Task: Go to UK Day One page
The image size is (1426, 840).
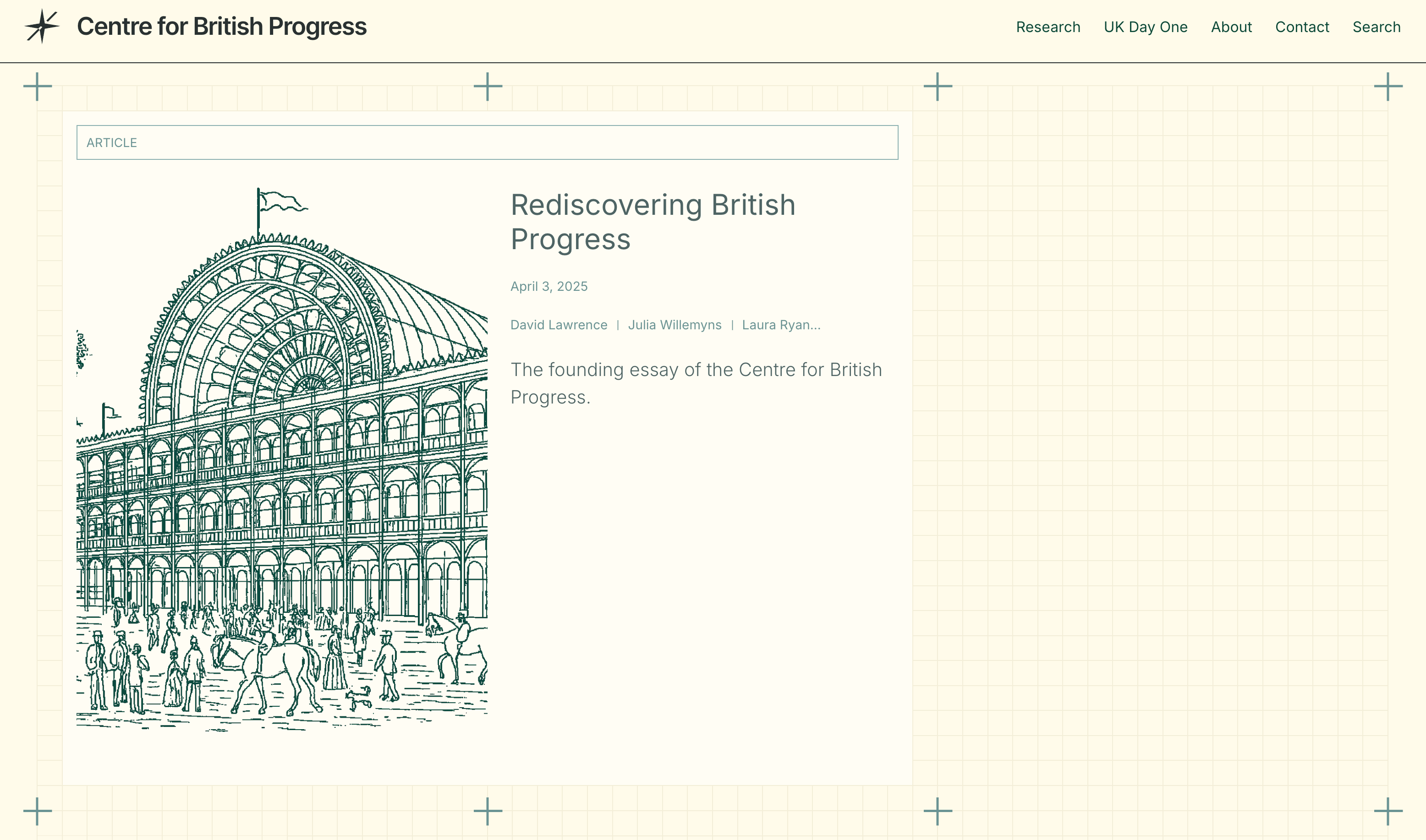Action: [1145, 27]
